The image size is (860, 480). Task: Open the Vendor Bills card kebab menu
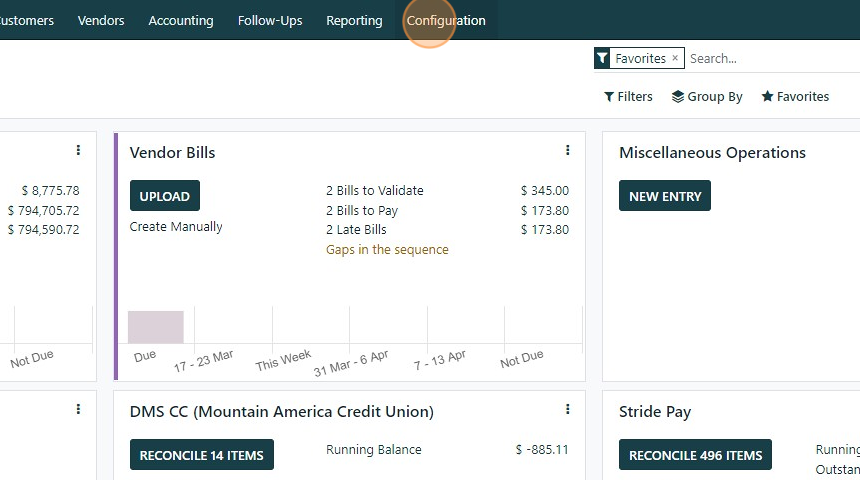click(x=567, y=151)
